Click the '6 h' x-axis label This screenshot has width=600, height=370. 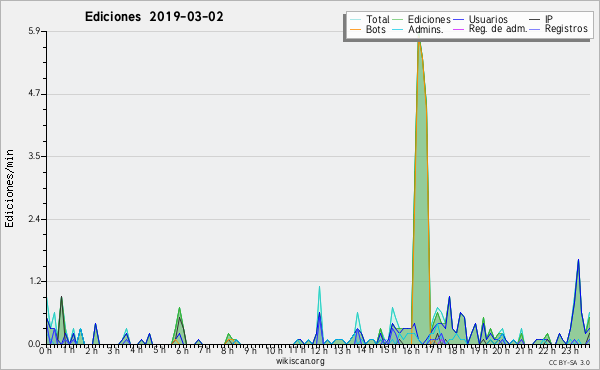coord(182,350)
